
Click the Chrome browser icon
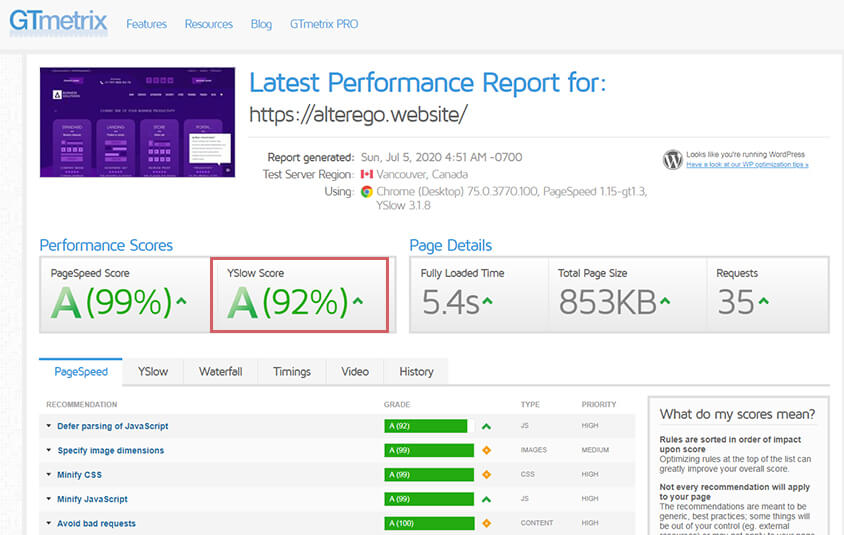(x=367, y=192)
